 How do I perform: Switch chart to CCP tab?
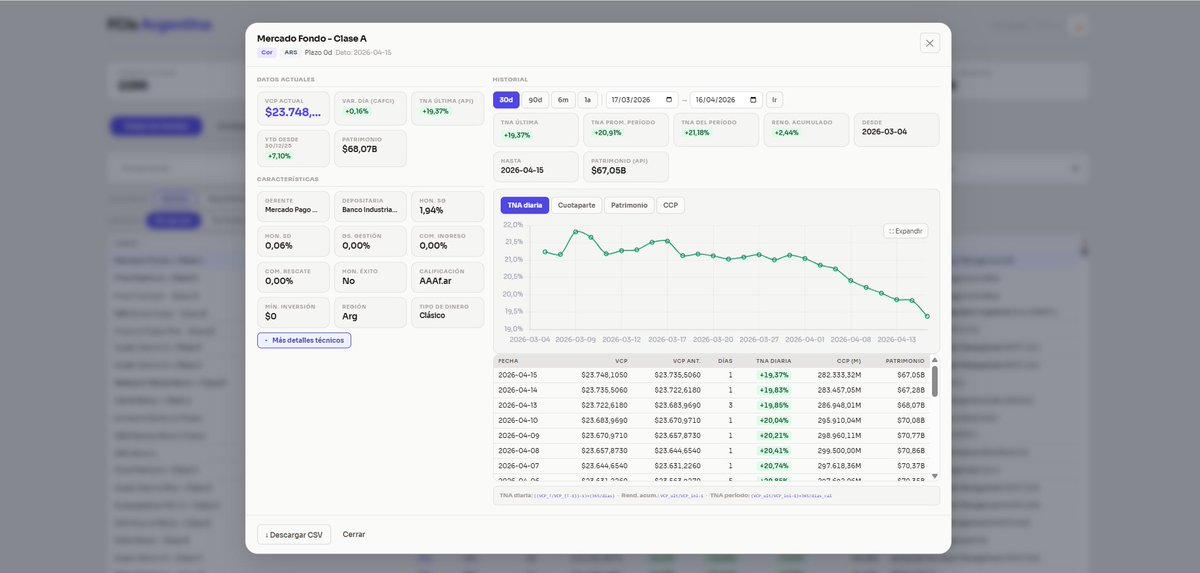[670, 205]
